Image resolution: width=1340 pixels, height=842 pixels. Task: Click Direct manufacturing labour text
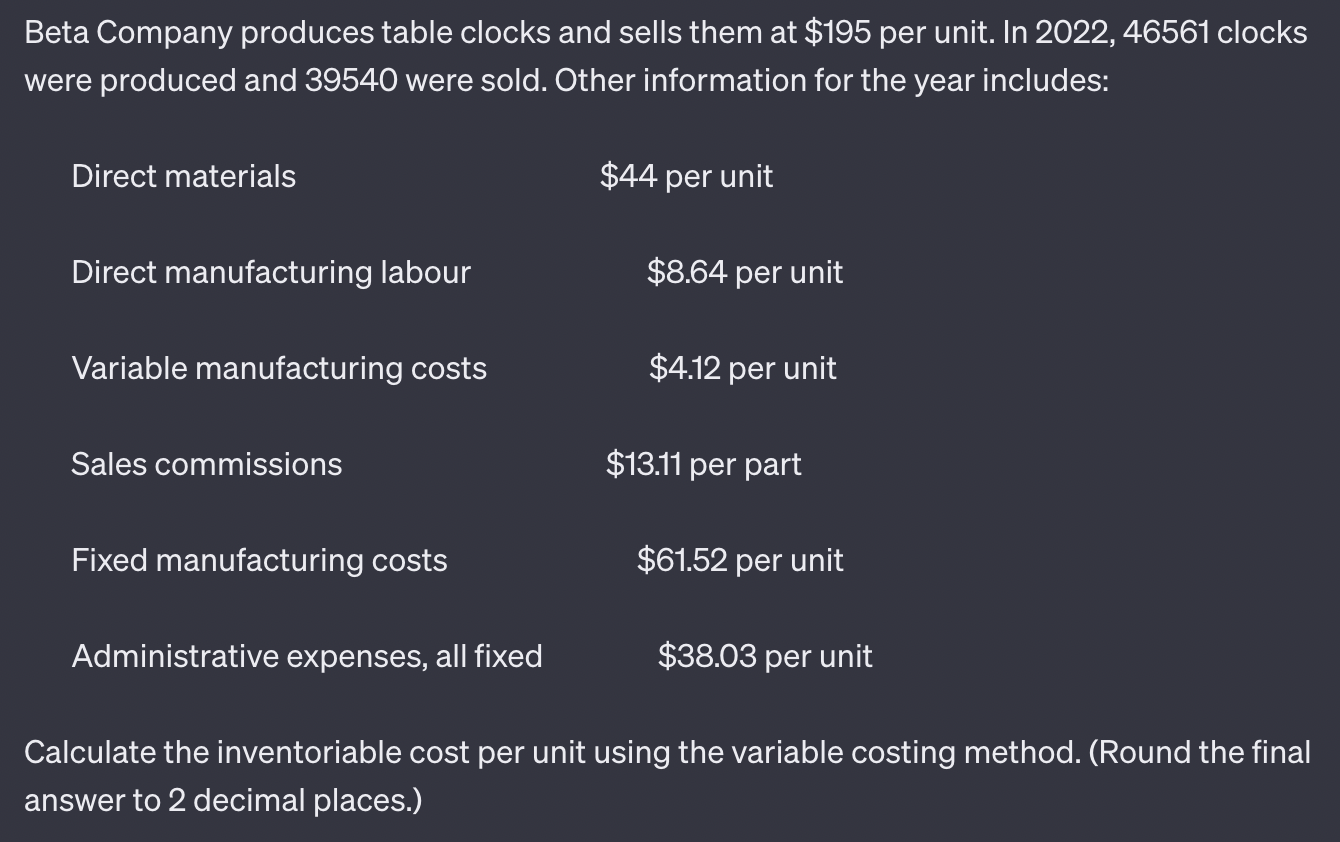coord(271,272)
